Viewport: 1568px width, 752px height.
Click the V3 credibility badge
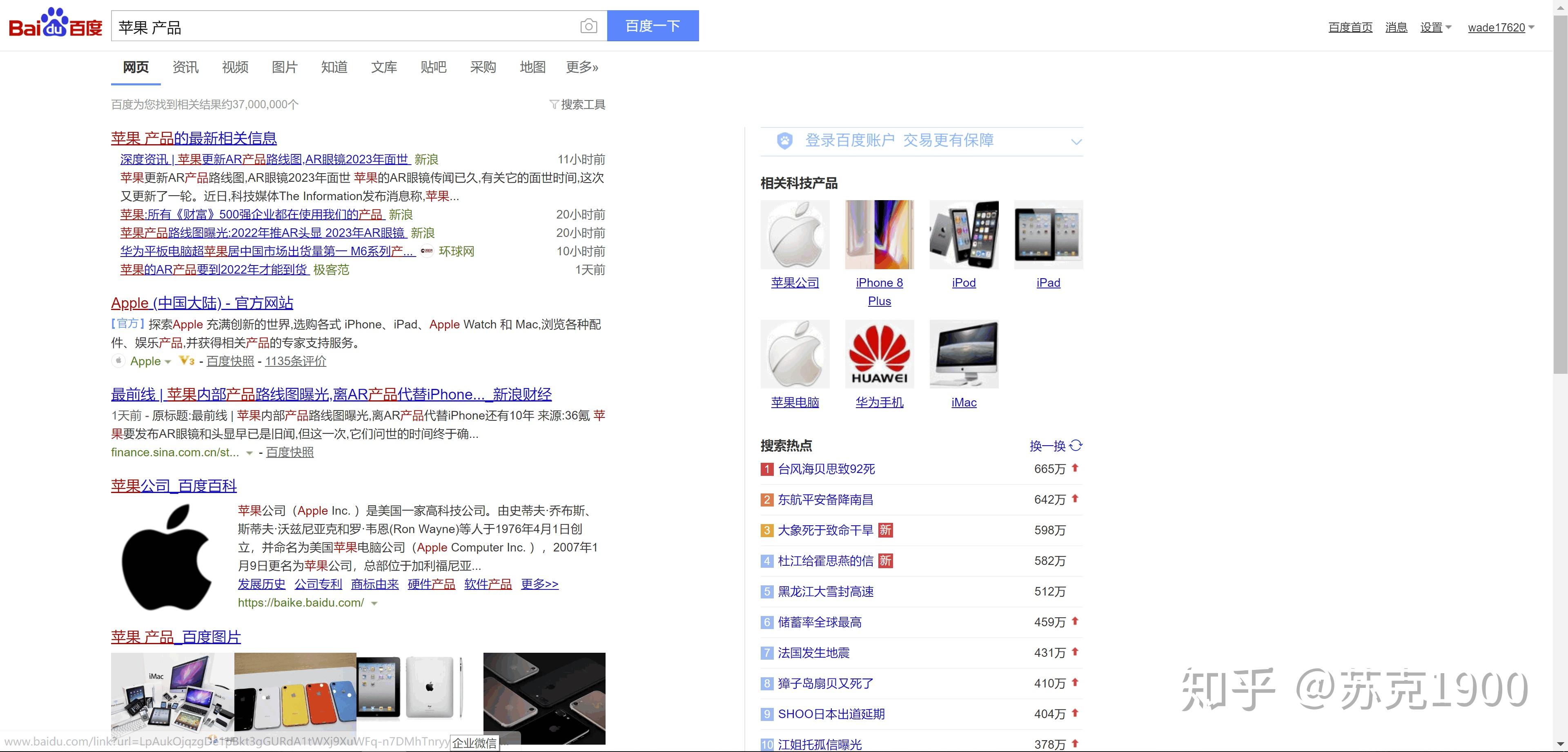coord(187,360)
